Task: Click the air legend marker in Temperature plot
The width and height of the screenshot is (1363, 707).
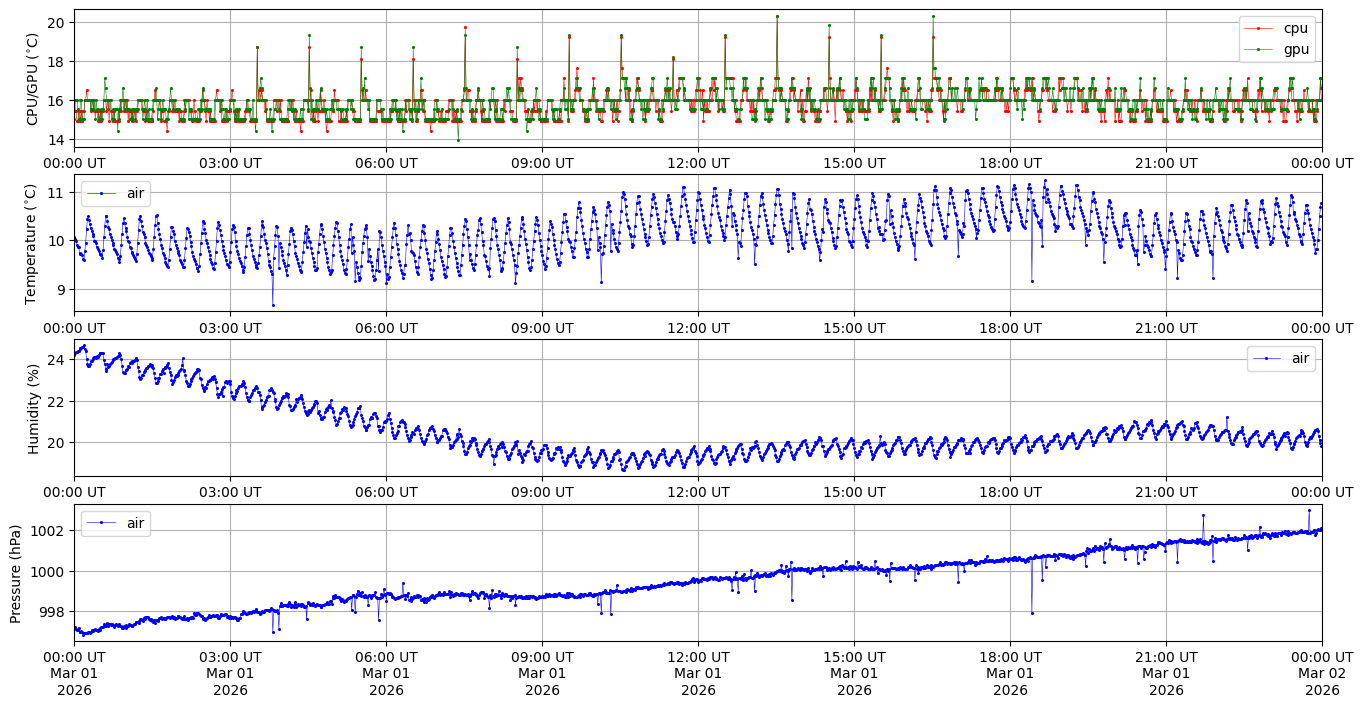Action: point(103,192)
